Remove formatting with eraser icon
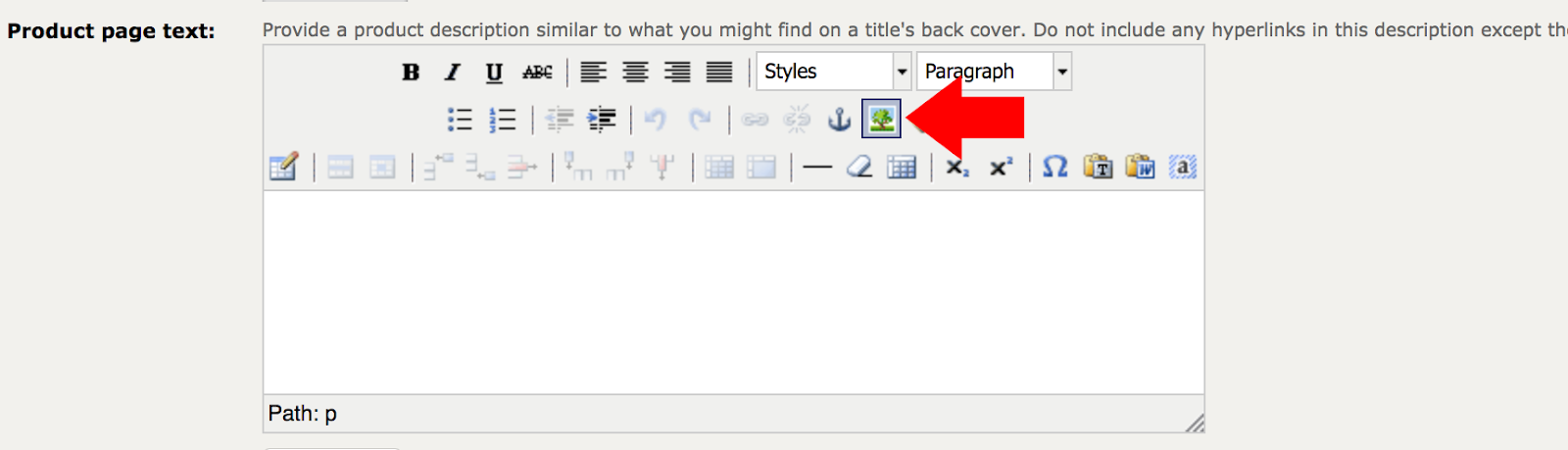This screenshot has width=1568, height=450. (x=859, y=168)
